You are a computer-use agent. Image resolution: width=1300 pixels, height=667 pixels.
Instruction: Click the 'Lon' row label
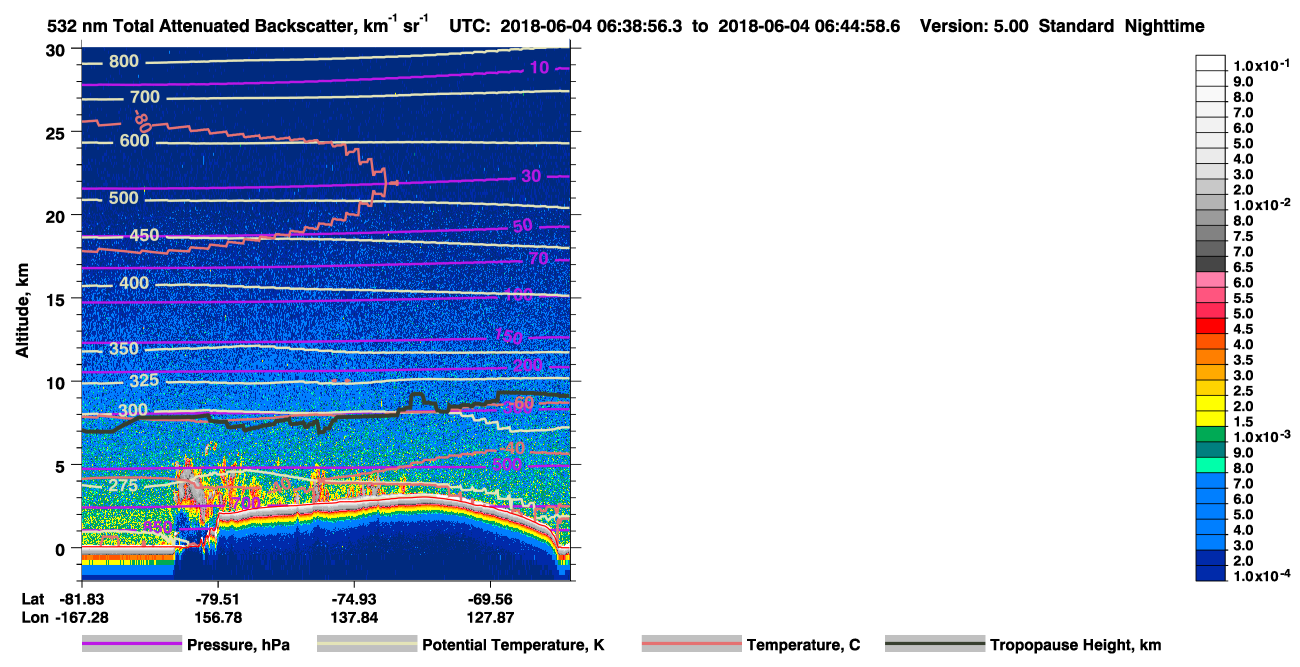pos(33,617)
